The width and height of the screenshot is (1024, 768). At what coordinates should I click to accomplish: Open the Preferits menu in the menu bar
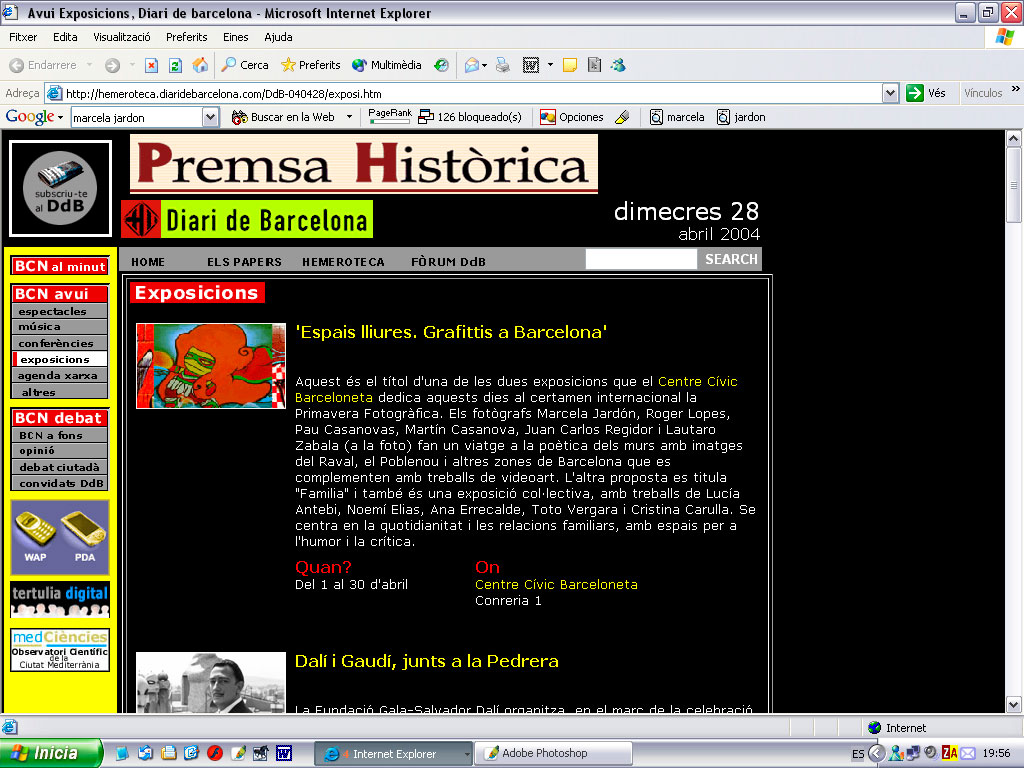[187, 37]
